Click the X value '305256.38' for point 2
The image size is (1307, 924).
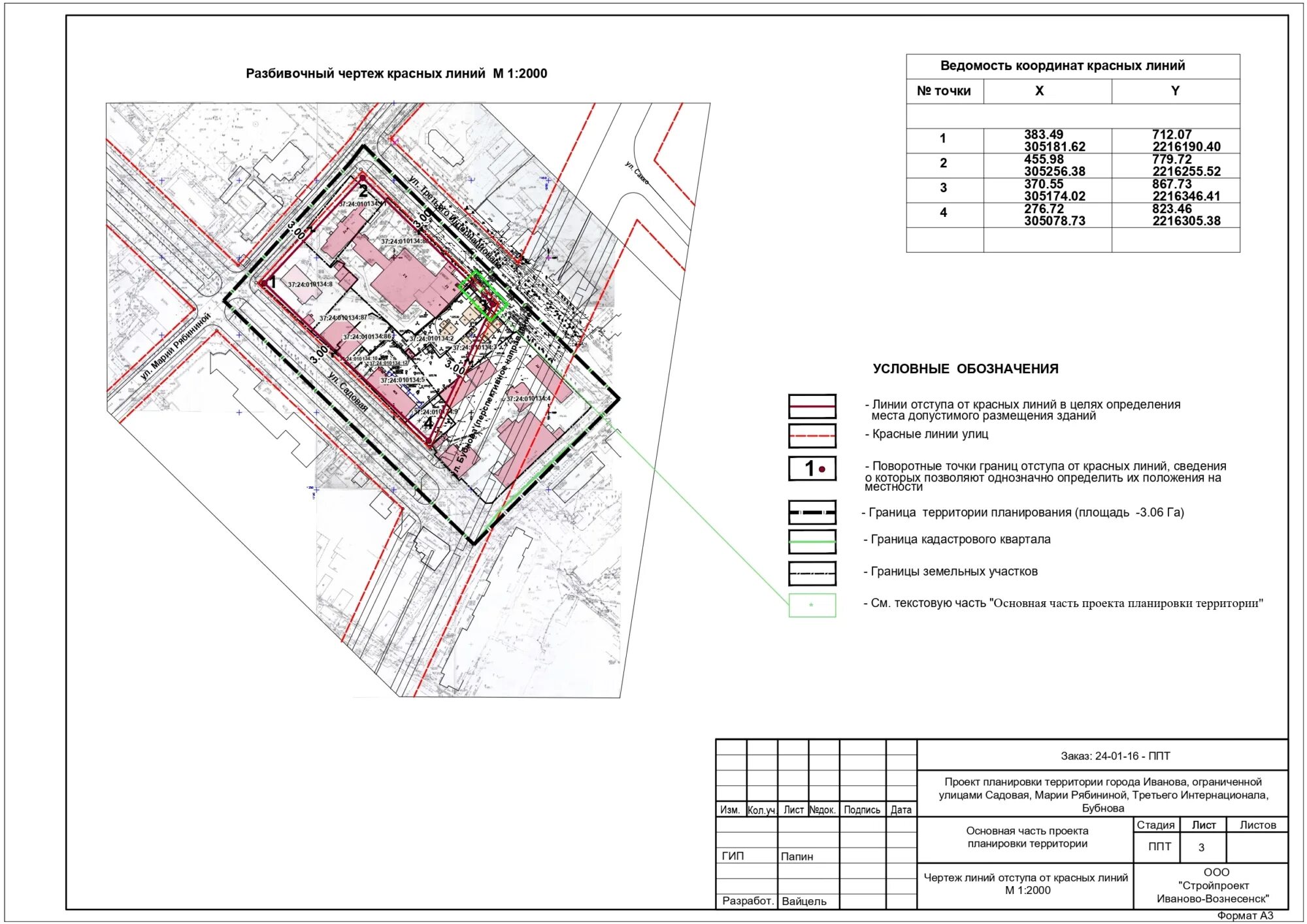tap(1054, 172)
